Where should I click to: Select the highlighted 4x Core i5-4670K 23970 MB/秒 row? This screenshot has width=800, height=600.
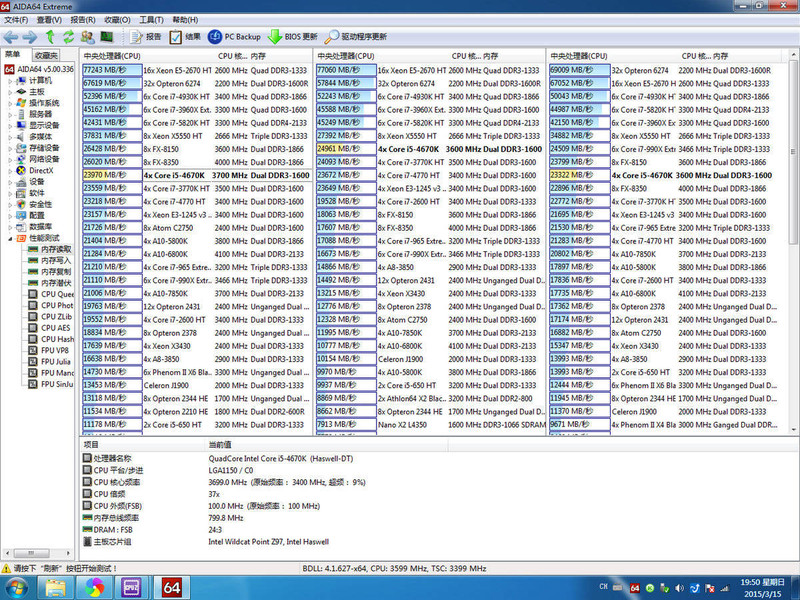(198, 174)
